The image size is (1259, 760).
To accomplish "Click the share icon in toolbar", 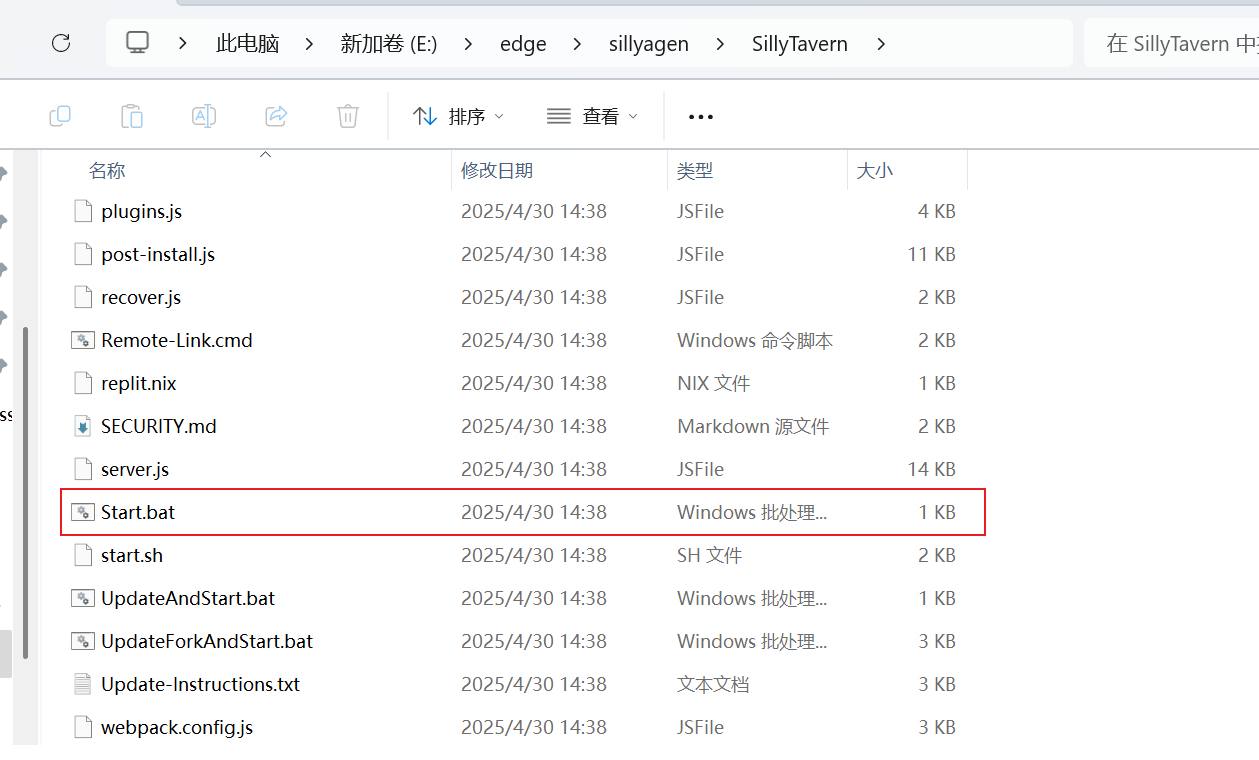I will pos(276,116).
